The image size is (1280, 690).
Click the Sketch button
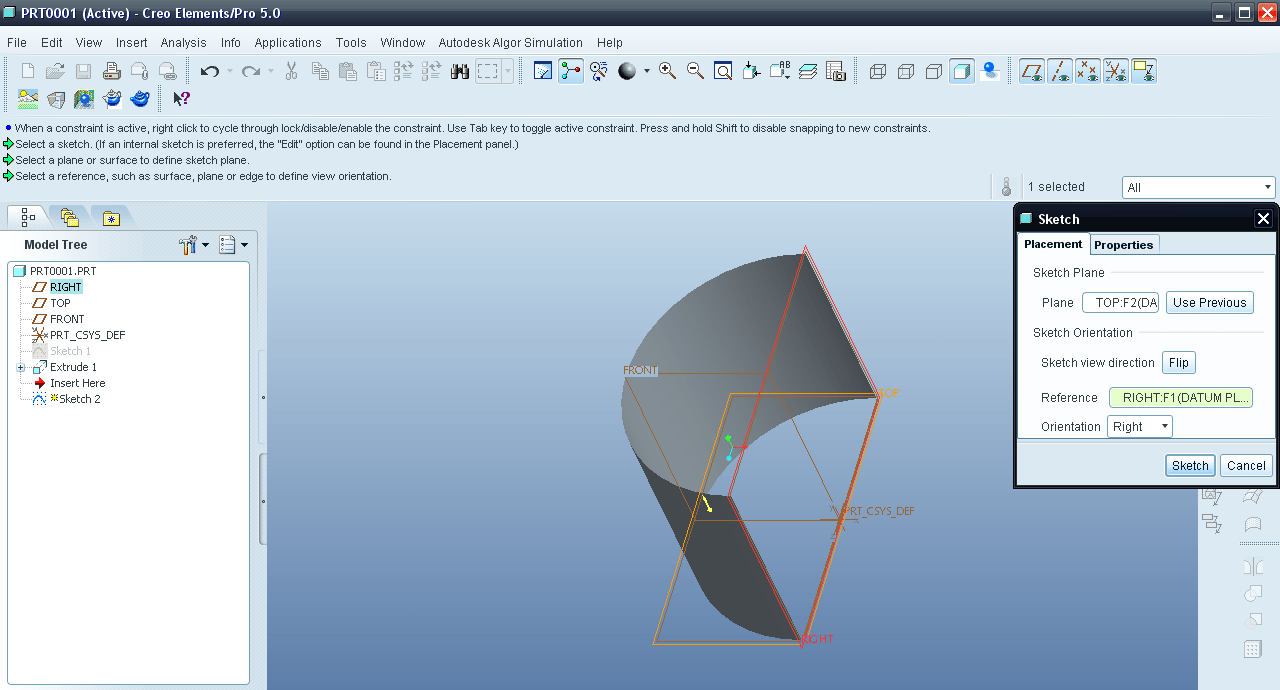[1190, 465]
